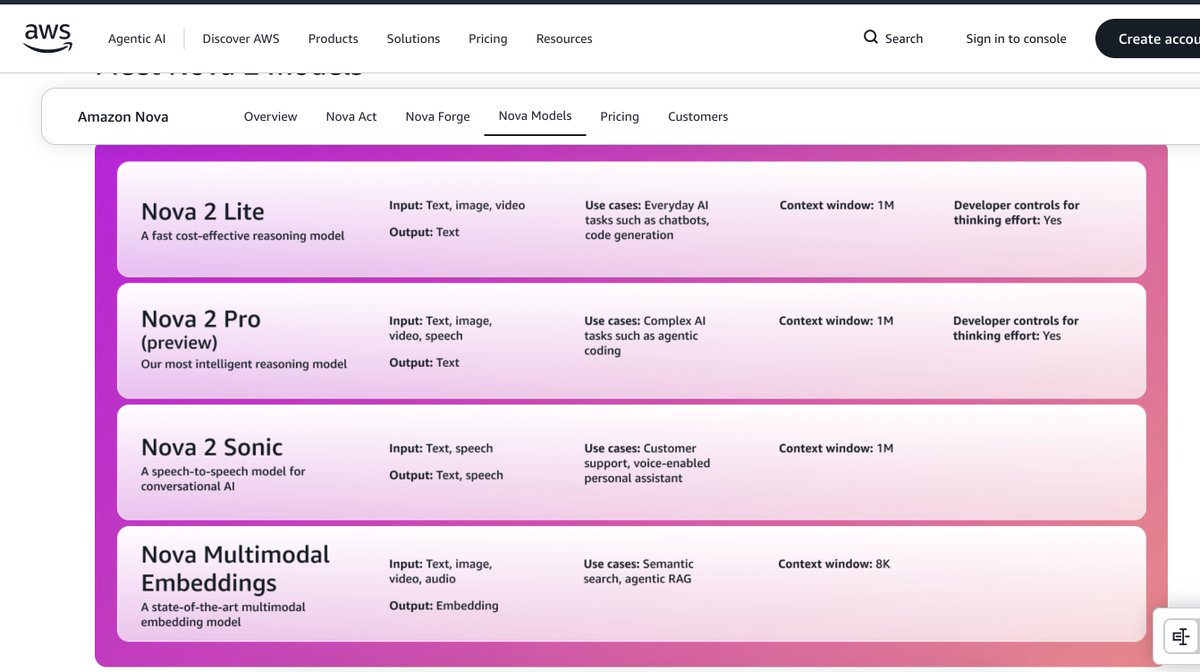1200x672 pixels.
Task: Click 'Output: Text' in the Nova 2 Lite card
Action: click(x=424, y=232)
